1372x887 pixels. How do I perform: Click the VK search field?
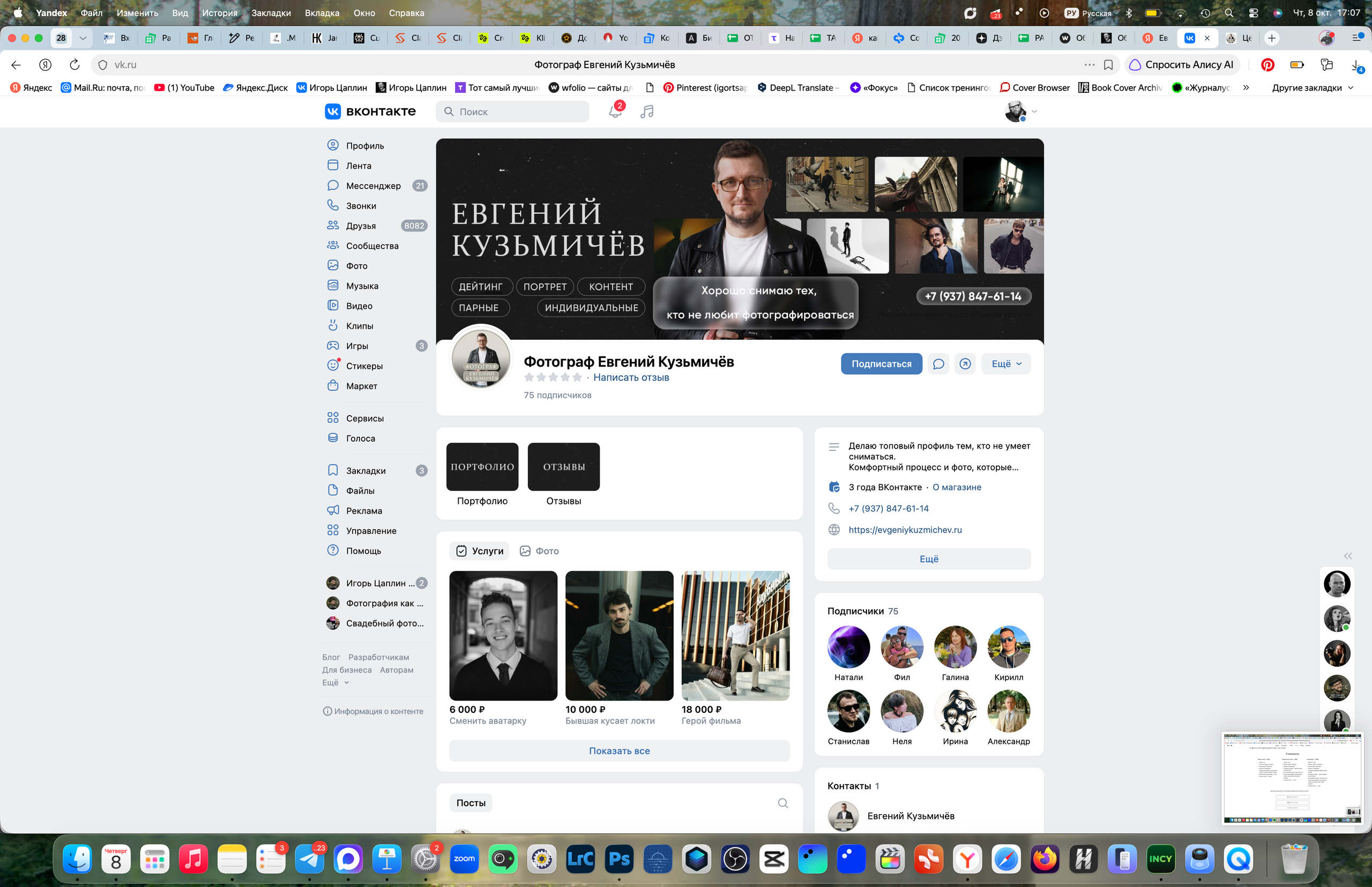tap(513, 111)
